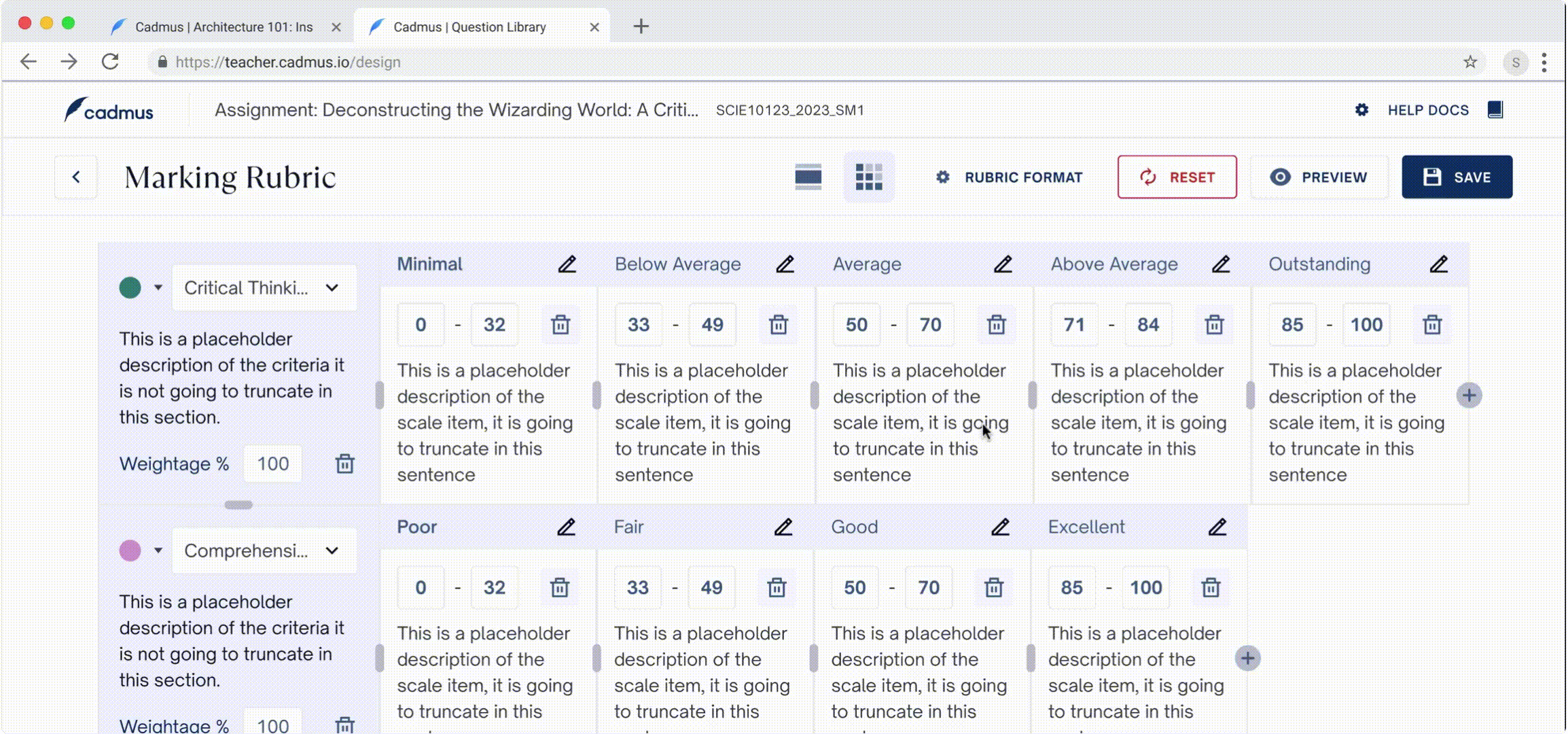Delete the Fair 33-49 scale item

tap(777, 588)
